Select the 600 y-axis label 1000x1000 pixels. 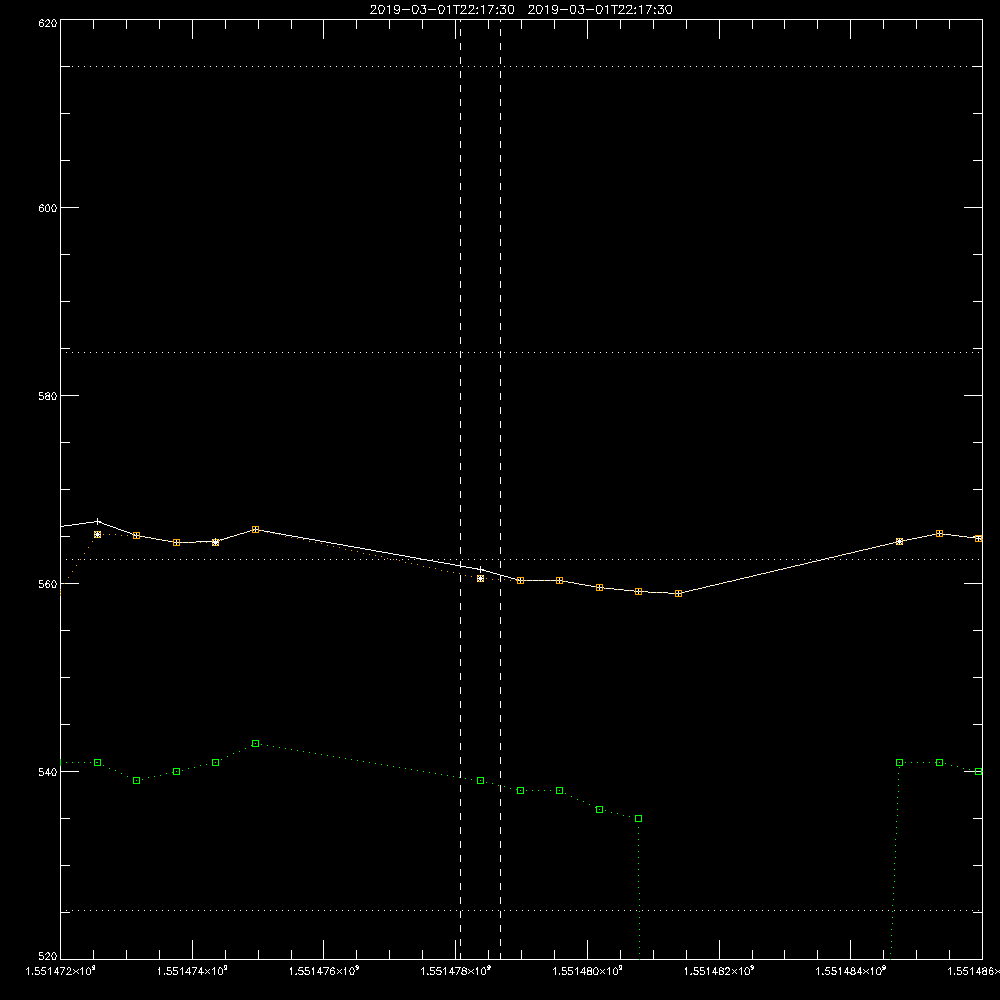point(48,208)
